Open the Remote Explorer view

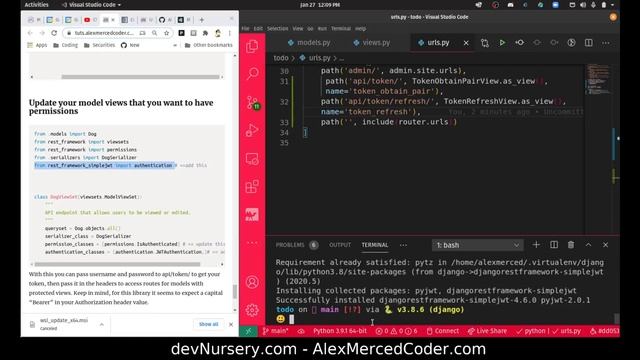tap(252, 159)
